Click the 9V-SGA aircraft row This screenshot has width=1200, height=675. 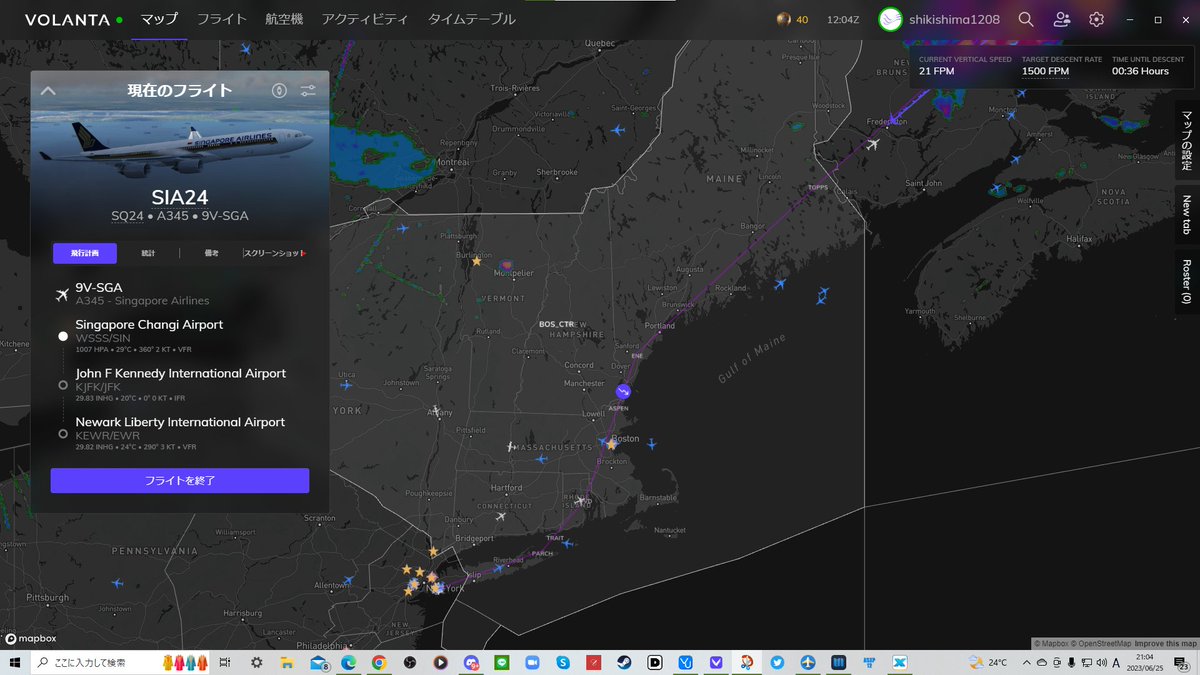180,294
